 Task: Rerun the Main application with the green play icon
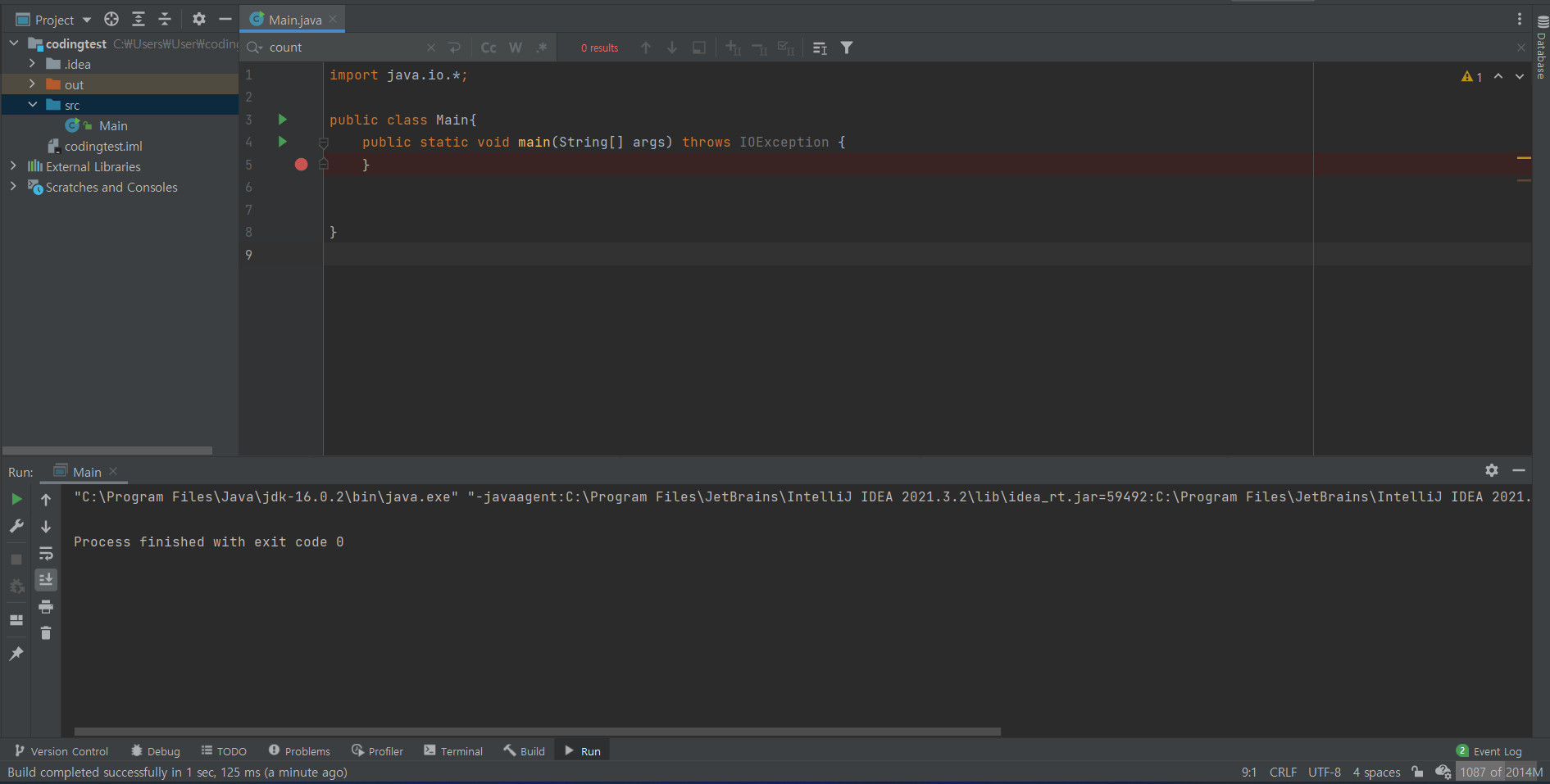pos(16,498)
